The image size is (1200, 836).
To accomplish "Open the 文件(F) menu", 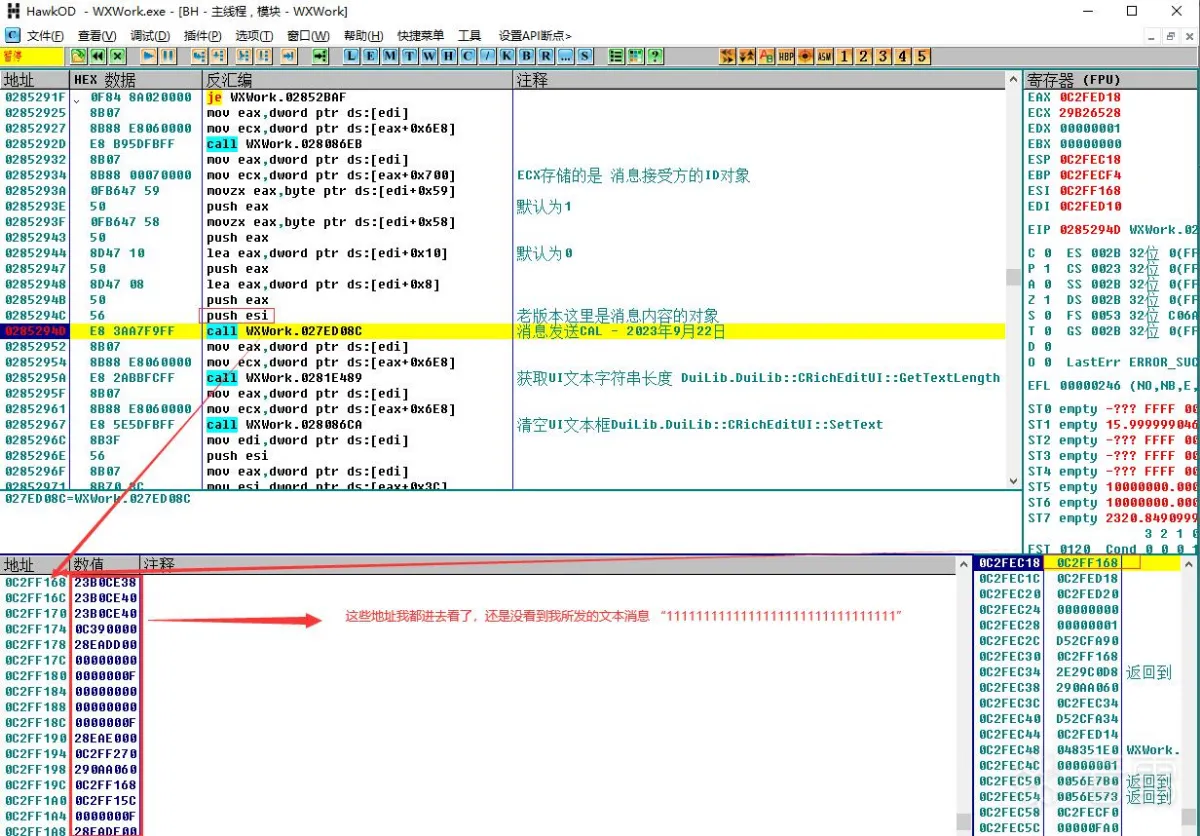I will click(x=45, y=36).
